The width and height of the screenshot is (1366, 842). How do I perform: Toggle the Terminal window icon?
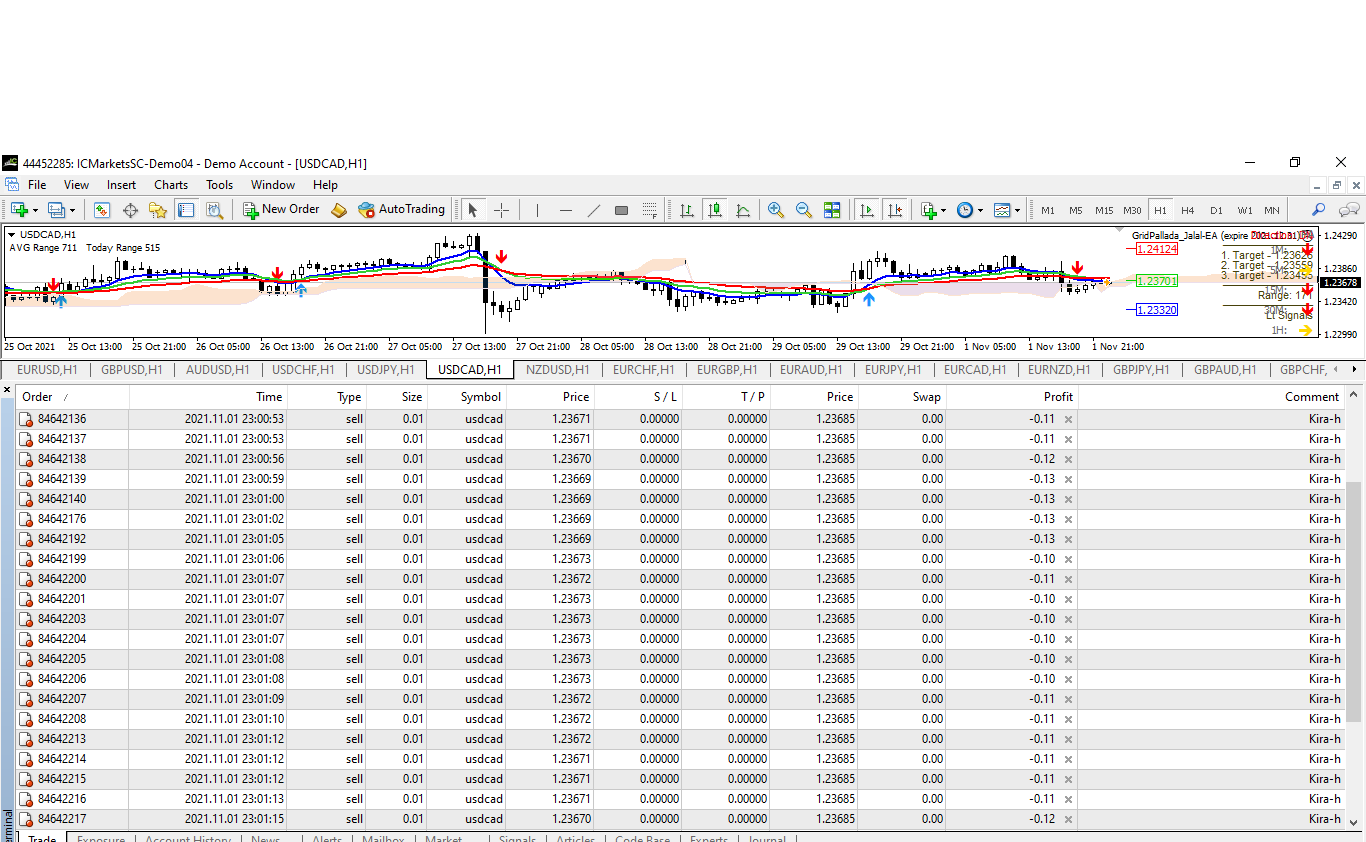(x=186, y=210)
